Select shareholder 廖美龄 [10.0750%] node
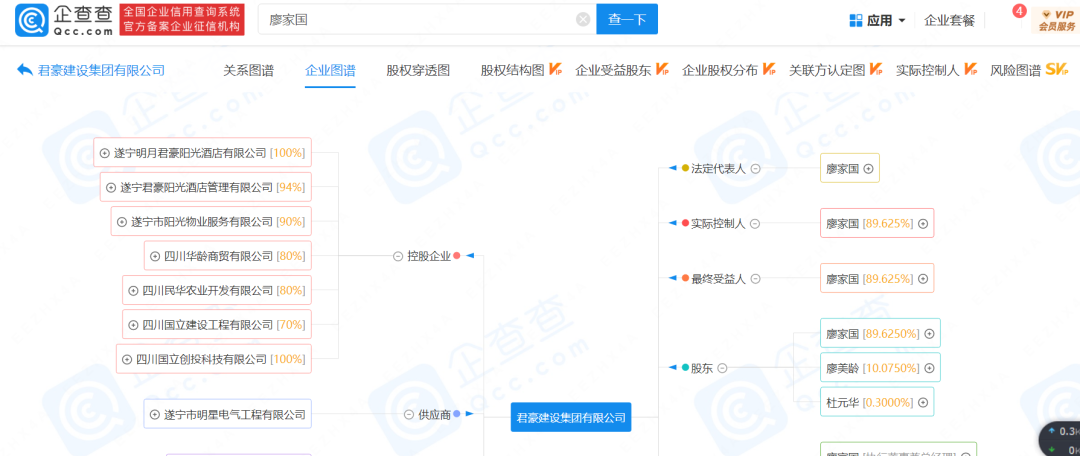 (x=880, y=368)
